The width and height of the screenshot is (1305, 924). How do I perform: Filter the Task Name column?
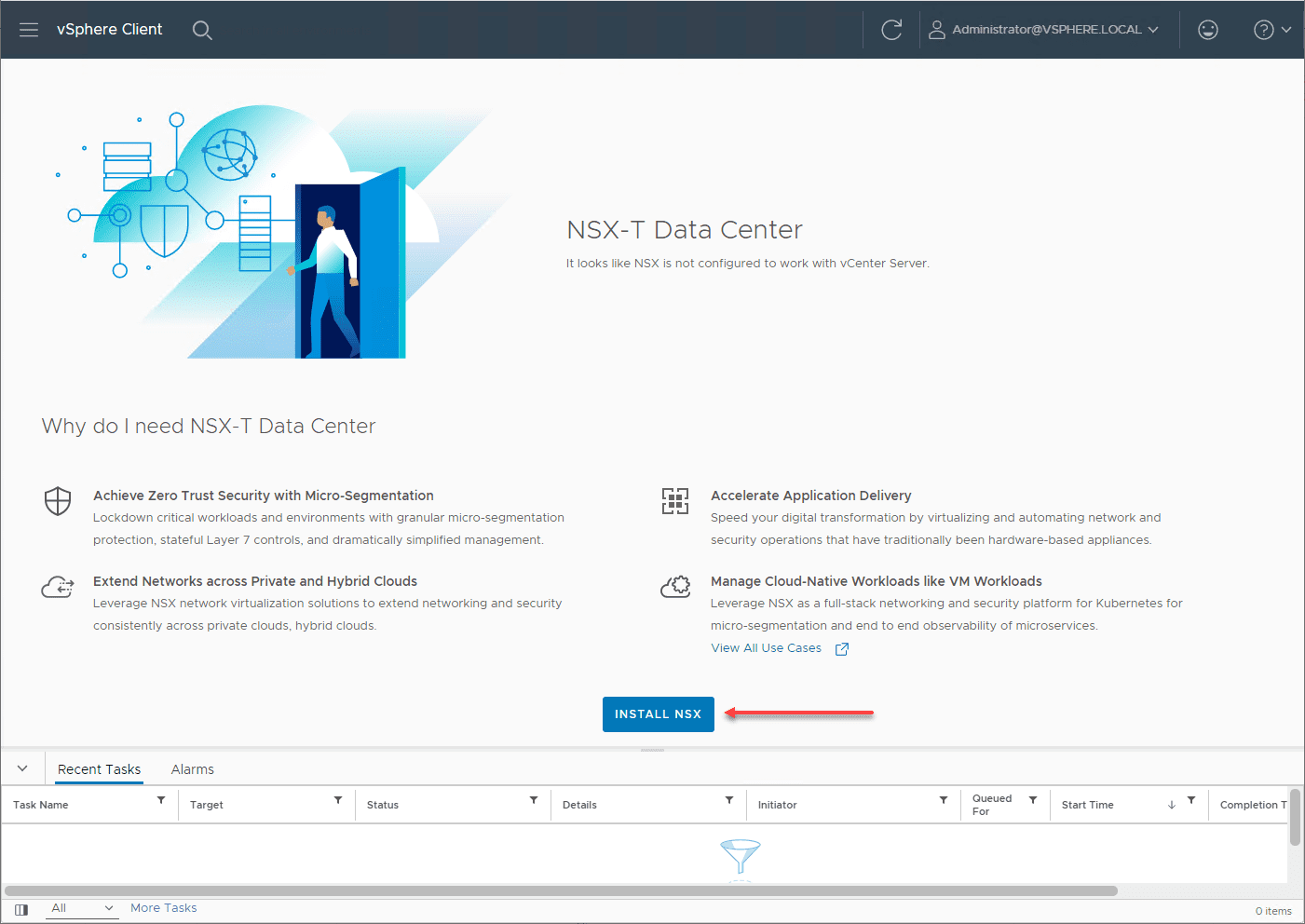pyautogui.click(x=161, y=800)
